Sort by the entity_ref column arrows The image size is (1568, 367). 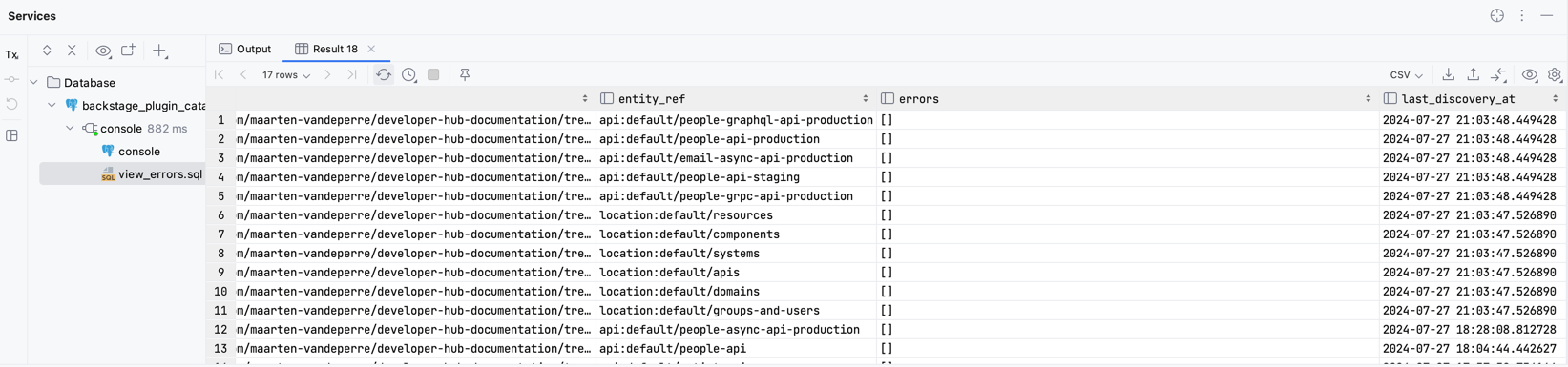pos(866,99)
